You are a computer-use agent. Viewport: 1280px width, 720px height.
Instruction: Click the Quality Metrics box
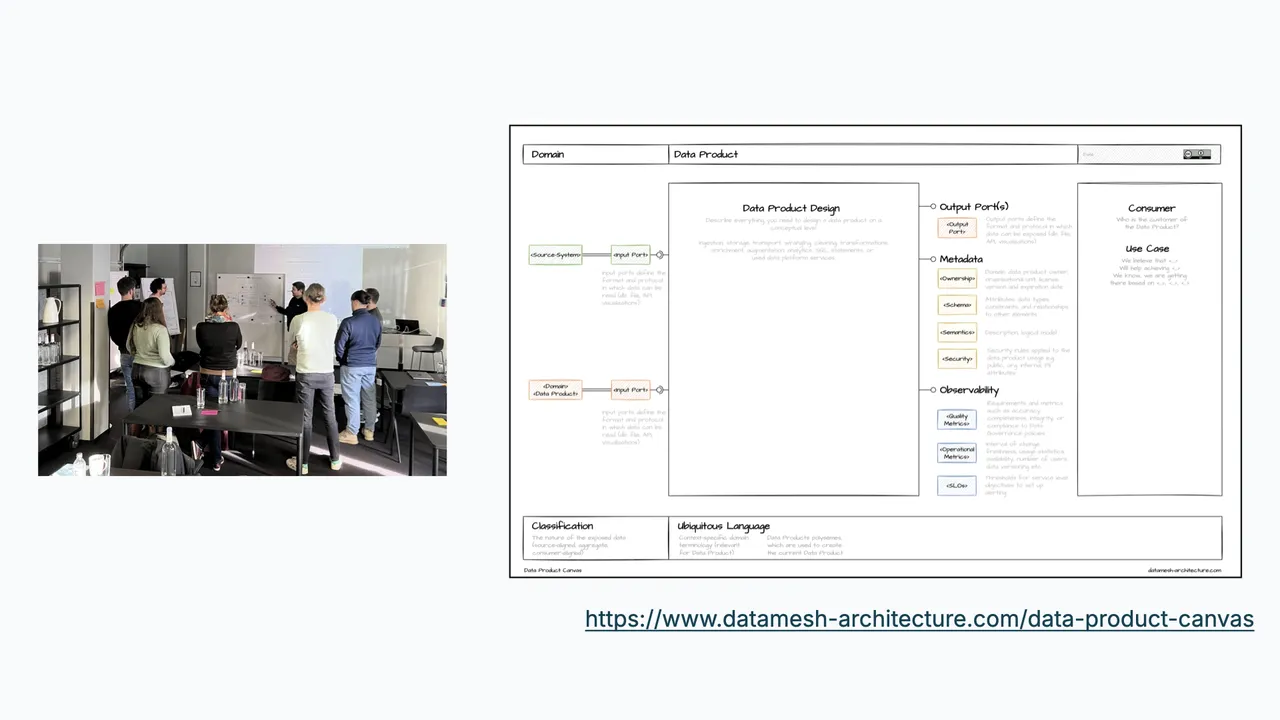[957, 421]
